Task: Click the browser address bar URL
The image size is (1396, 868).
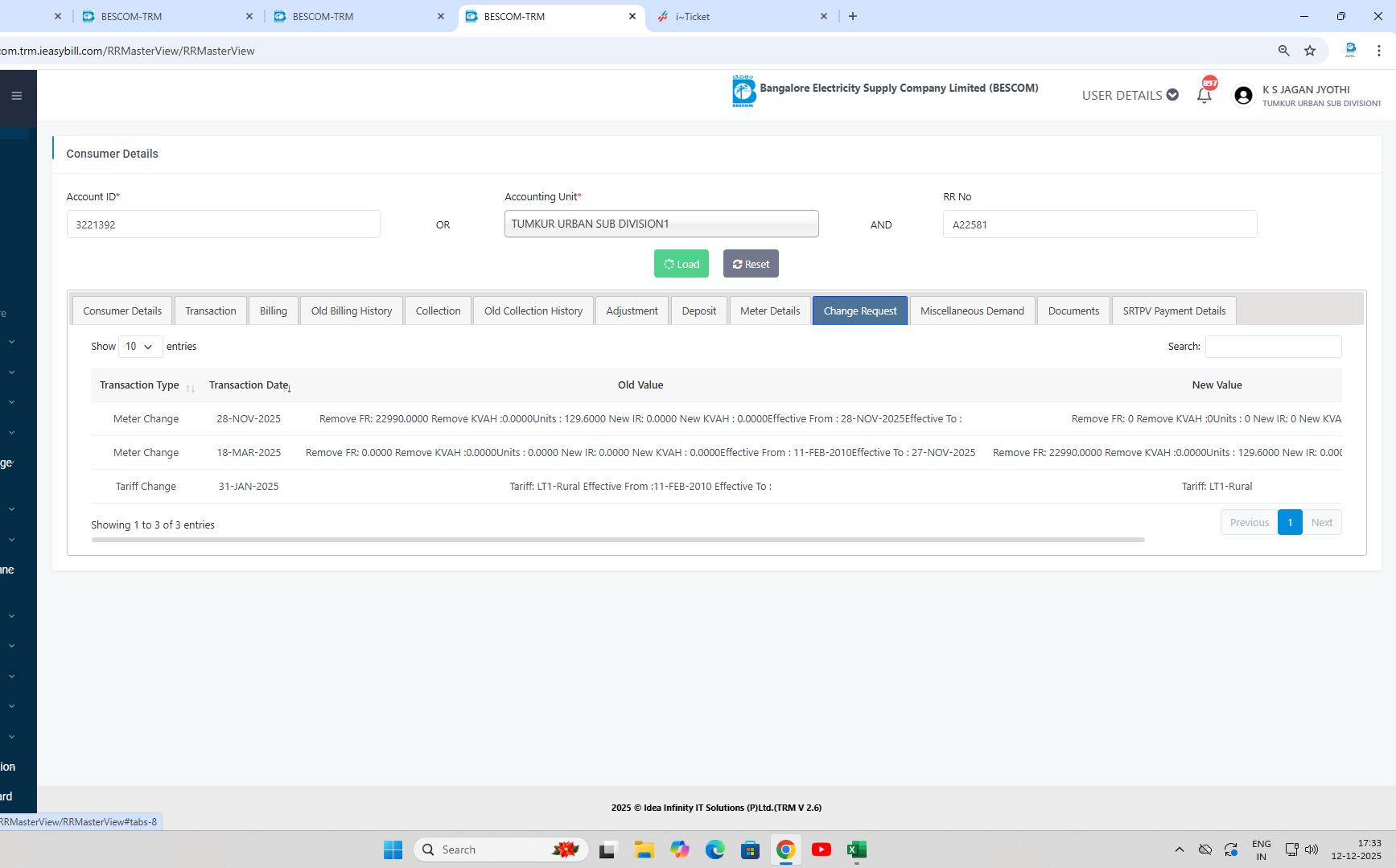Action: [x=127, y=51]
